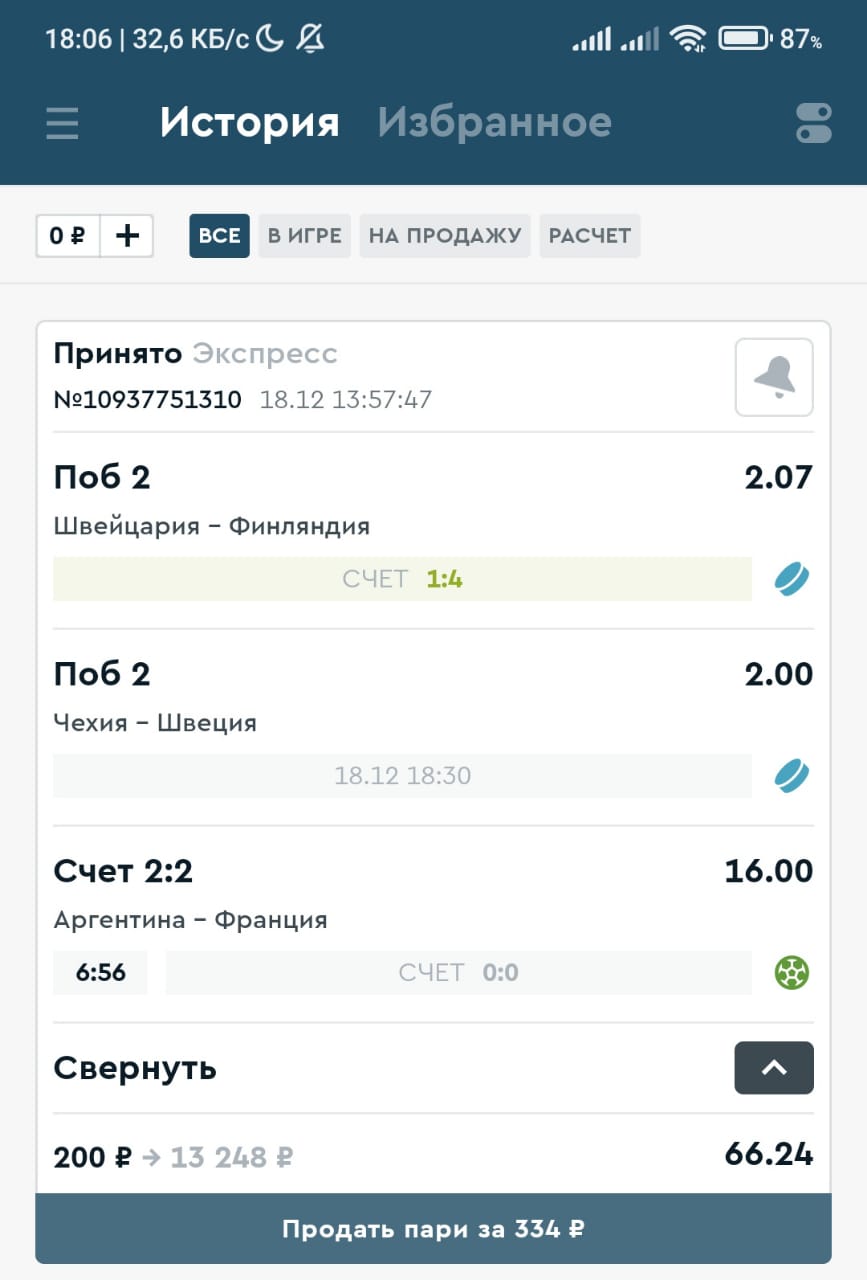Tap hockey puck icon for Чехия – Швеция
The height and width of the screenshot is (1280, 867).
pos(792,776)
